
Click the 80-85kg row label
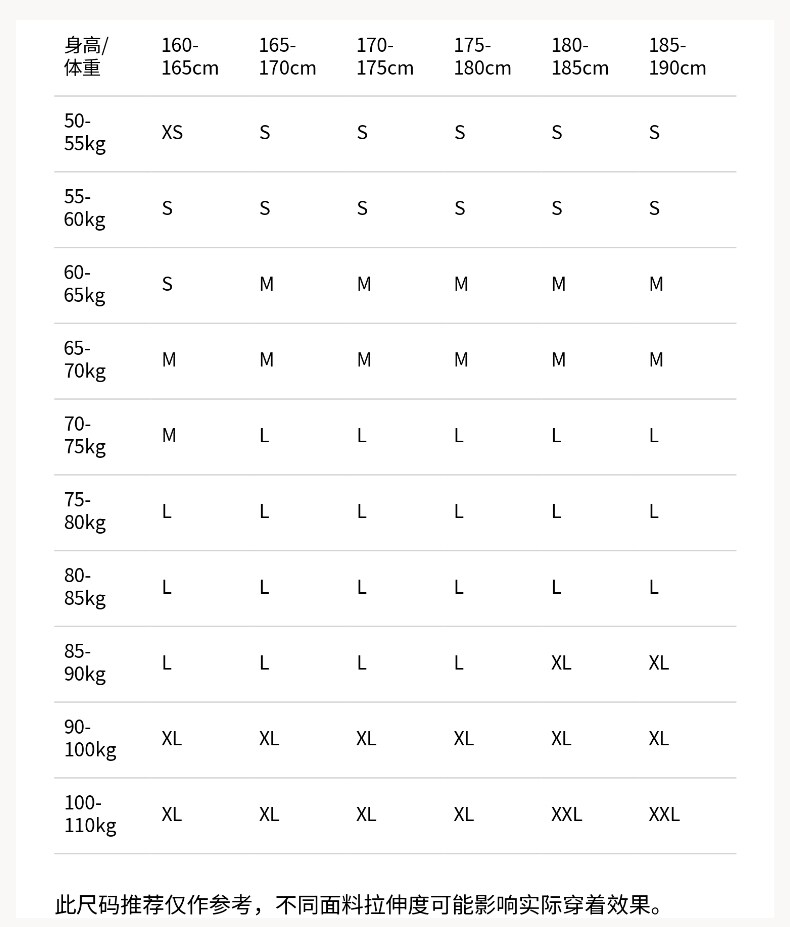pos(85,587)
